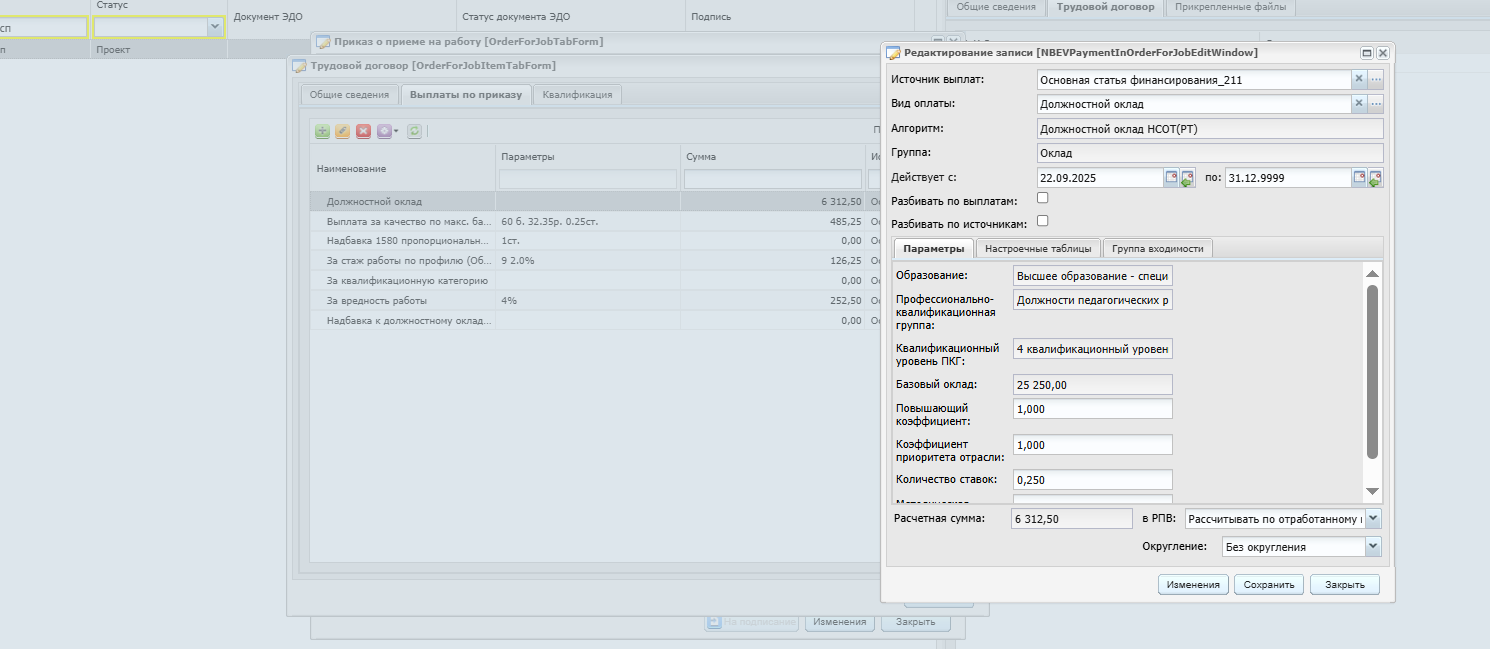Open the gear actions dropdown arrow in payments toolbar
The width and height of the screenshot is (1490, 649).
point(396,131)
